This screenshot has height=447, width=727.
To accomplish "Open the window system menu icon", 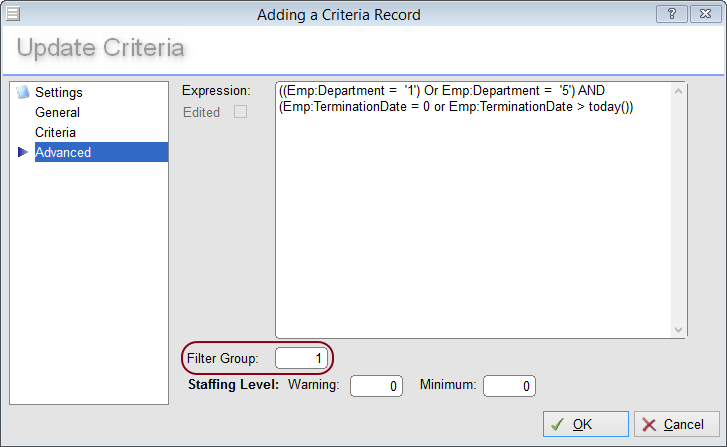I will (13, 14).
